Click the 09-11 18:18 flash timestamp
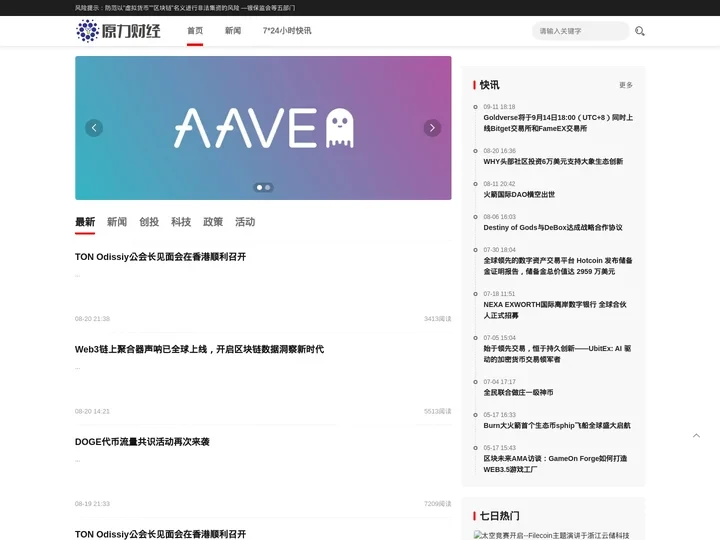The height and width of the screenshot is (540, 720). click(499, 107)
